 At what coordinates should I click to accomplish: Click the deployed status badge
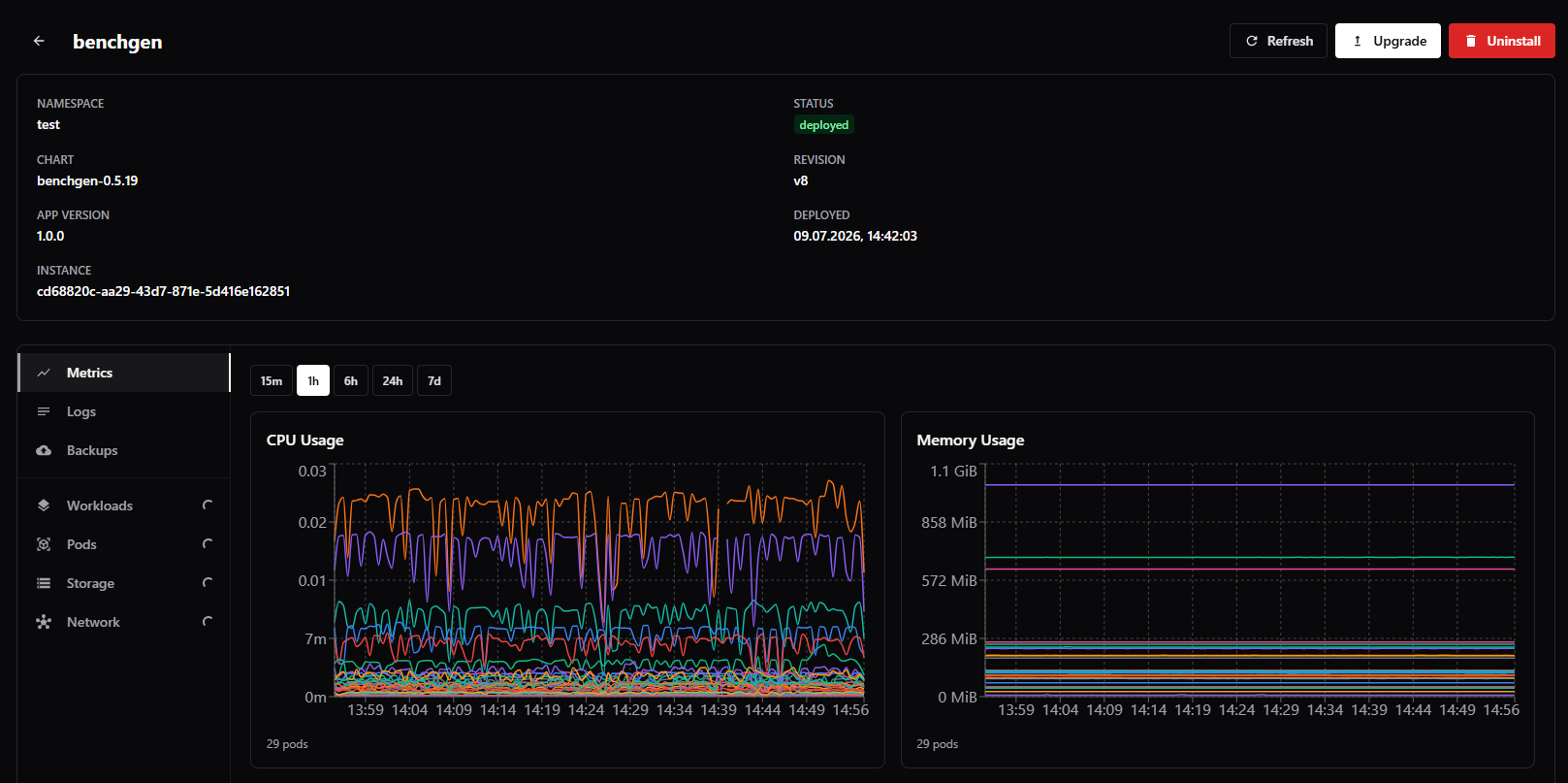[x=824, y=125]
